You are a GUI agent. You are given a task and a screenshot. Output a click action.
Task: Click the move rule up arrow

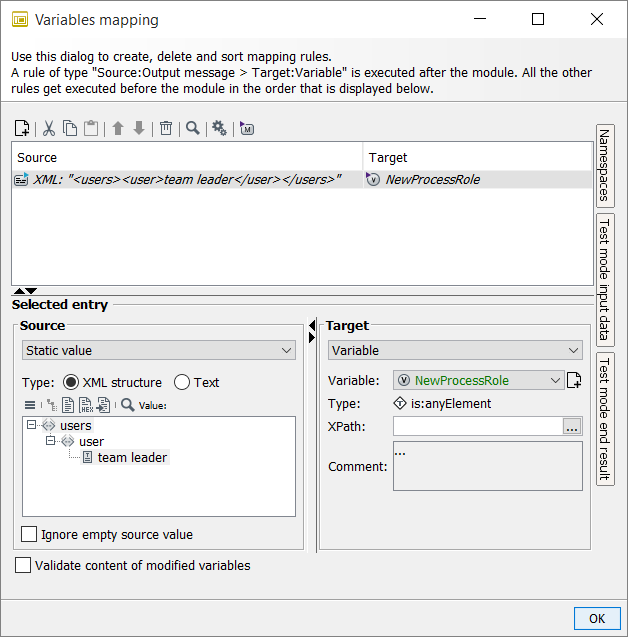[117, 128]
